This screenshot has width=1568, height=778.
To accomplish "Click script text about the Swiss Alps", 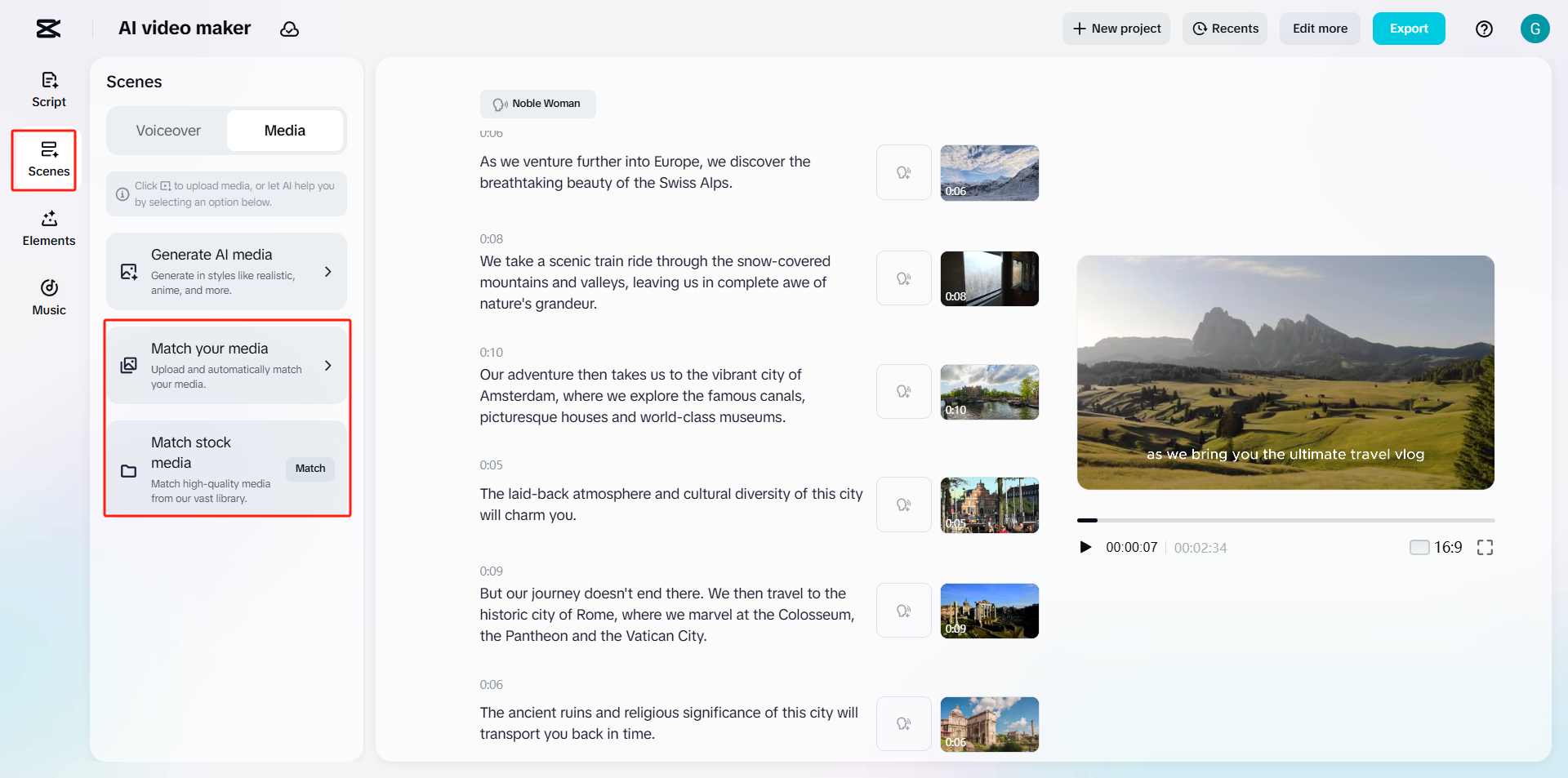I will coord(645,172).
